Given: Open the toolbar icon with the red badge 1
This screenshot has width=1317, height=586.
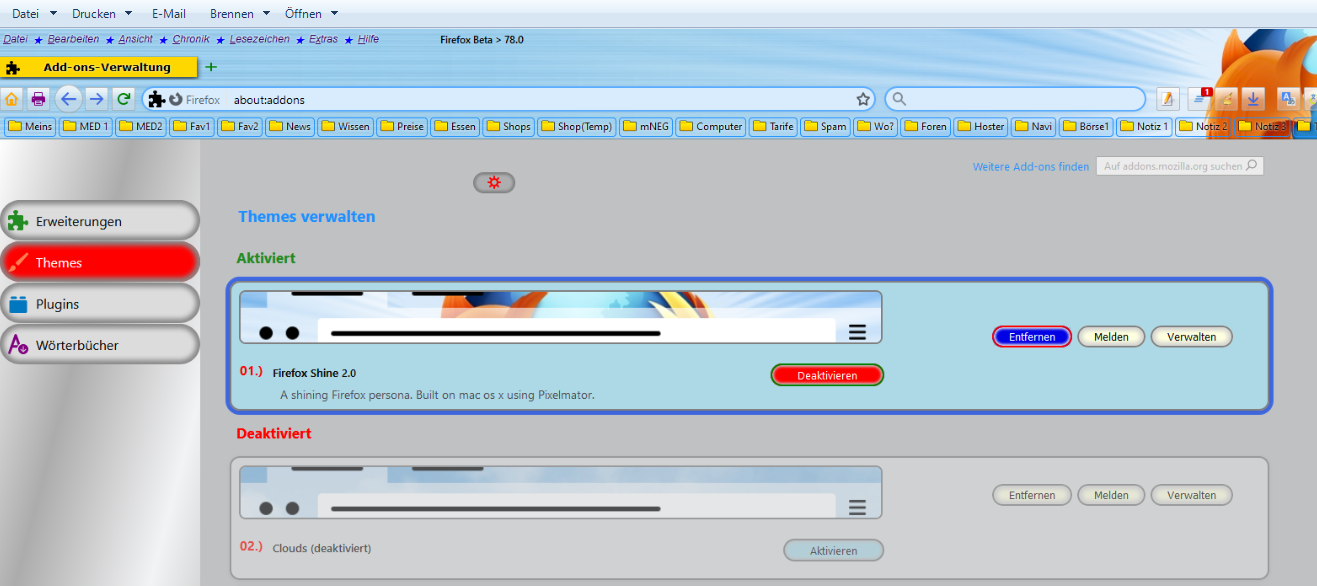Looking at the screenshot, I should coord(1200,99).
